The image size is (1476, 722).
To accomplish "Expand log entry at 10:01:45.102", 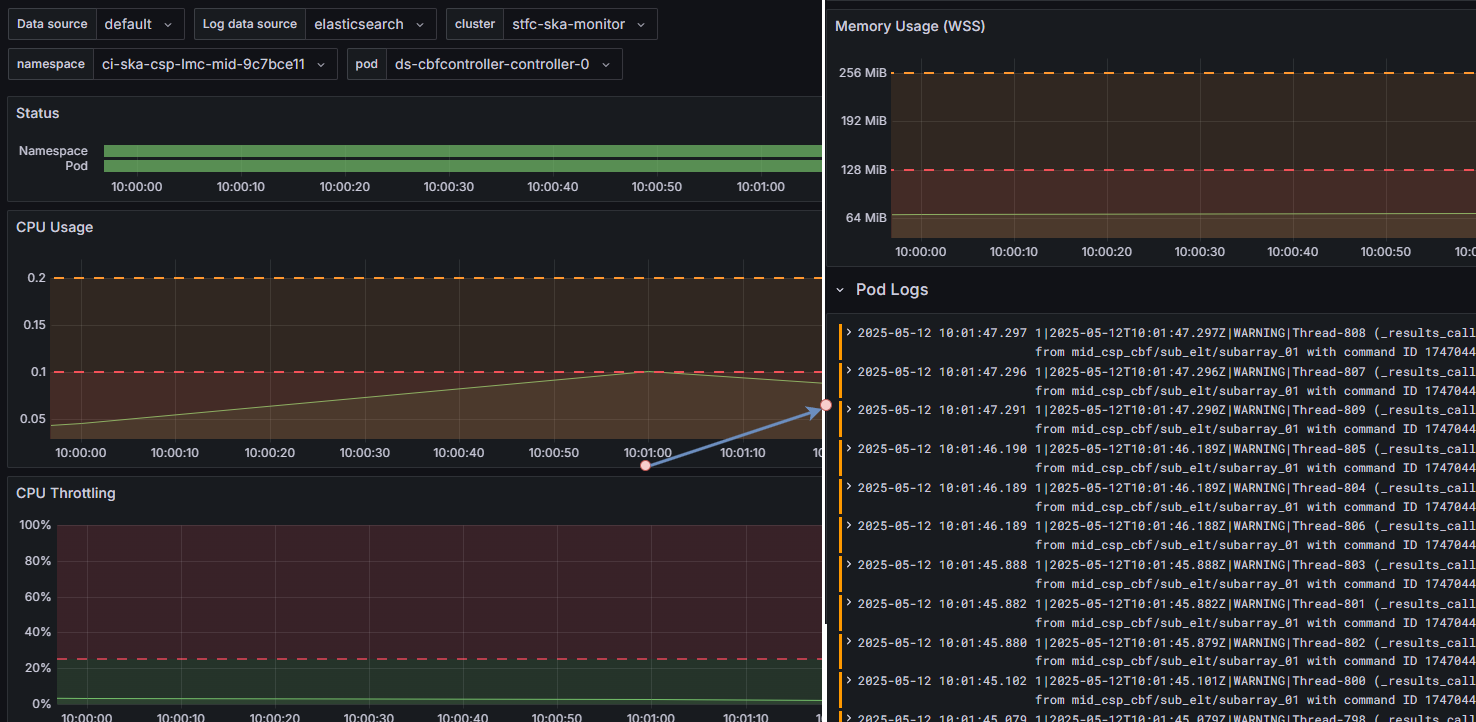I will (849, 681).
